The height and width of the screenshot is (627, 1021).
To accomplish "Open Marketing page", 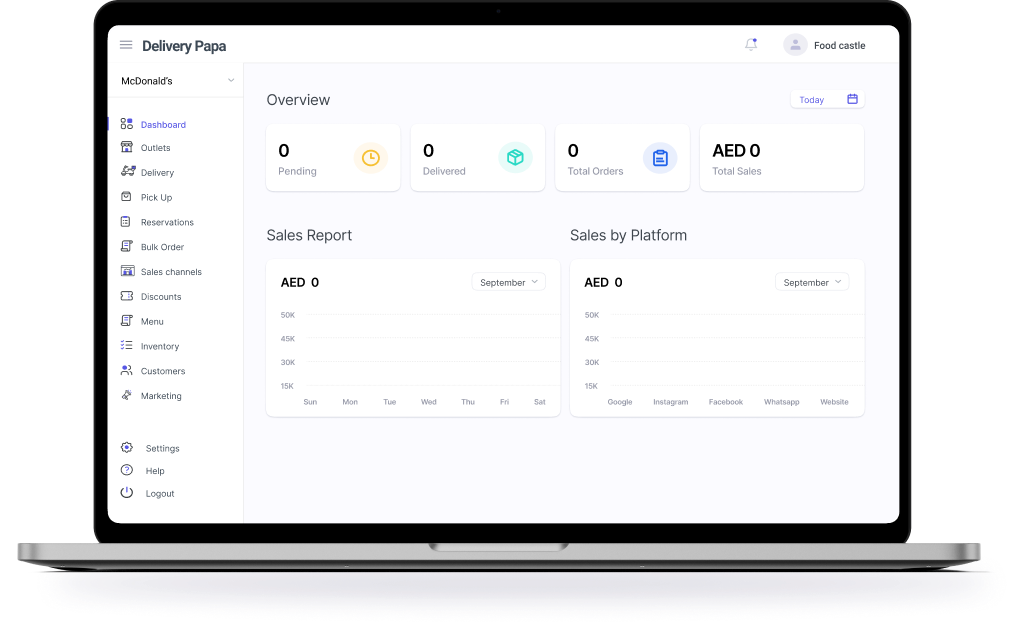I will point(161,396).
